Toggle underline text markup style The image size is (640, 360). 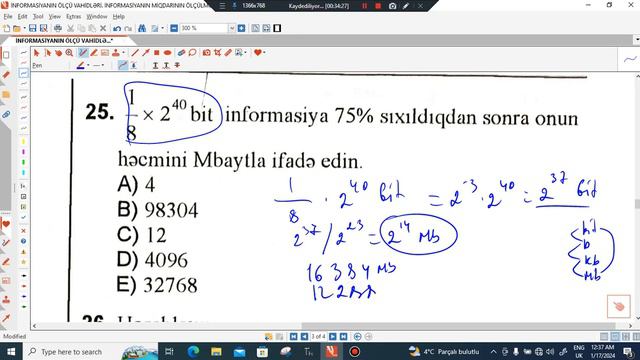pos(155,65)
